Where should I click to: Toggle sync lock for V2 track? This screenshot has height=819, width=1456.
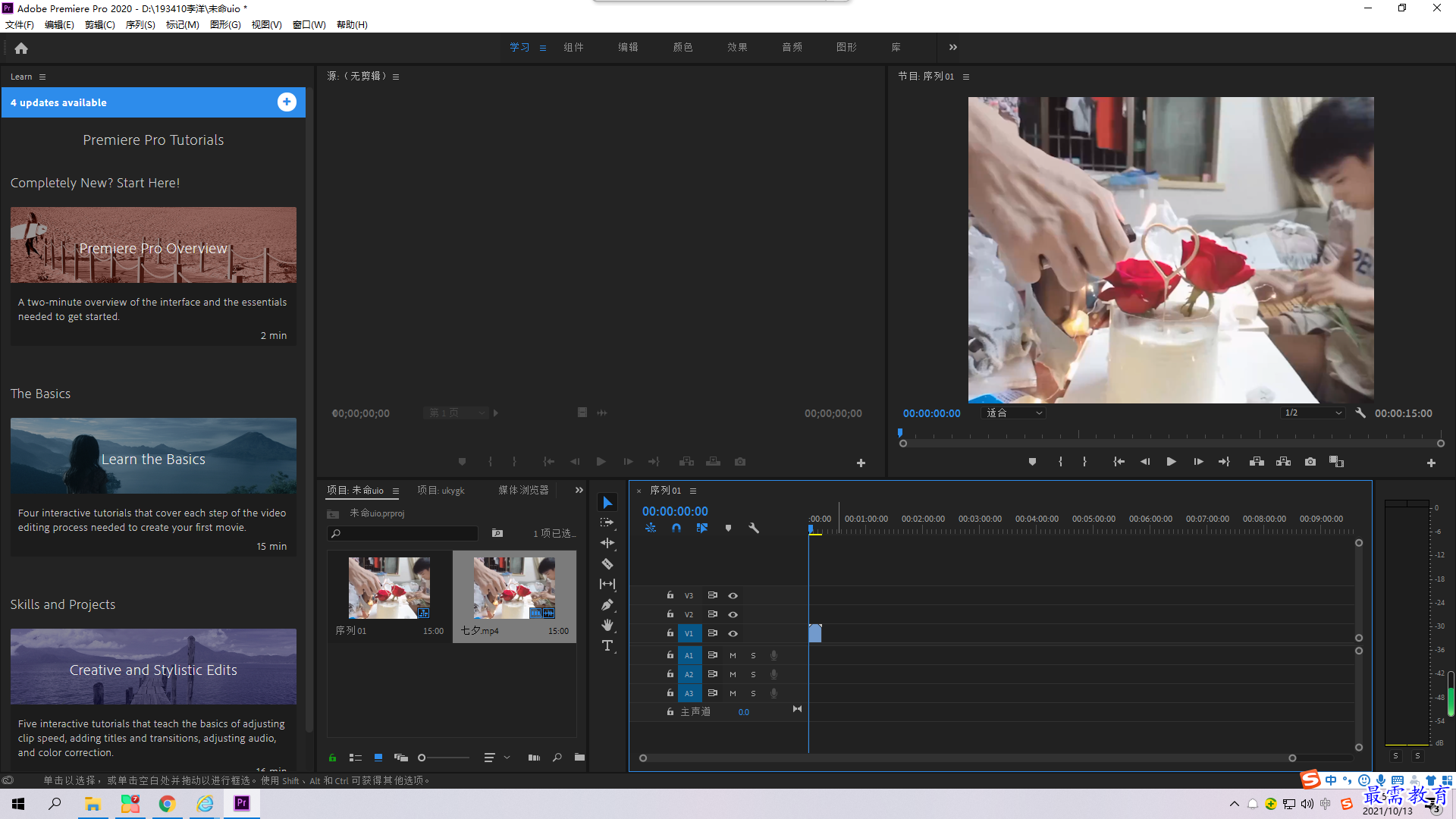(x=713, y=614)
